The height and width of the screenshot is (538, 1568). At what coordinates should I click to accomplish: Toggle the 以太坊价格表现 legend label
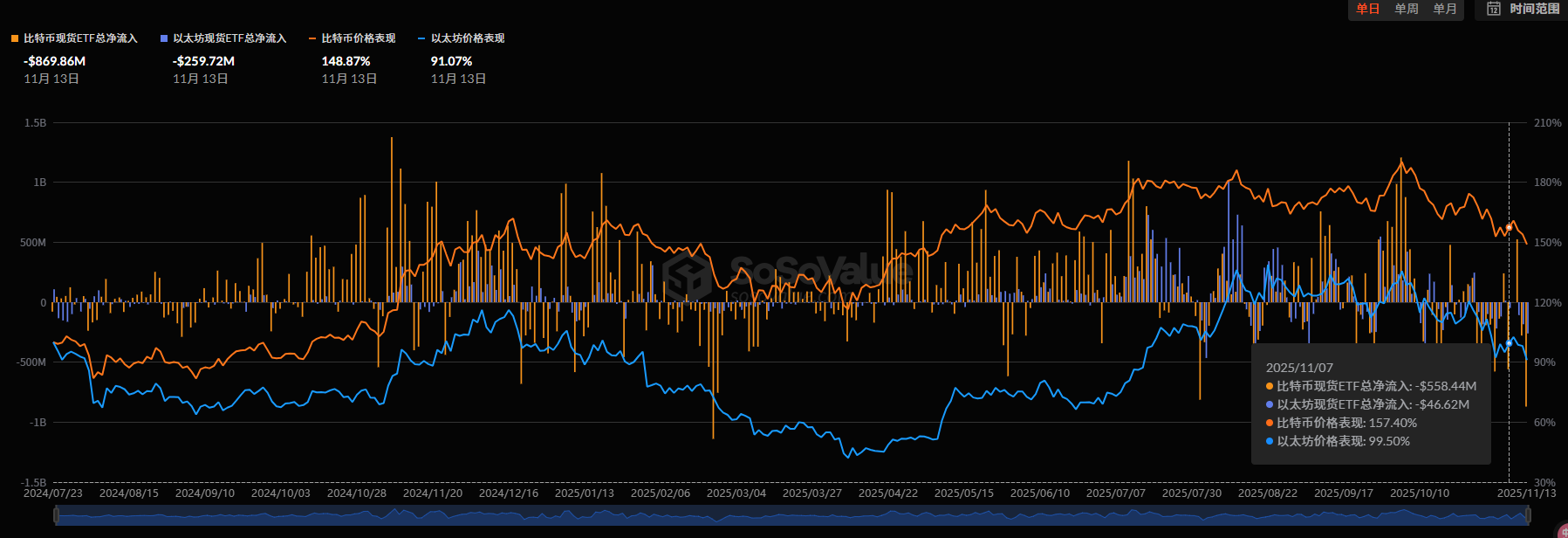[x=468, y=38]
